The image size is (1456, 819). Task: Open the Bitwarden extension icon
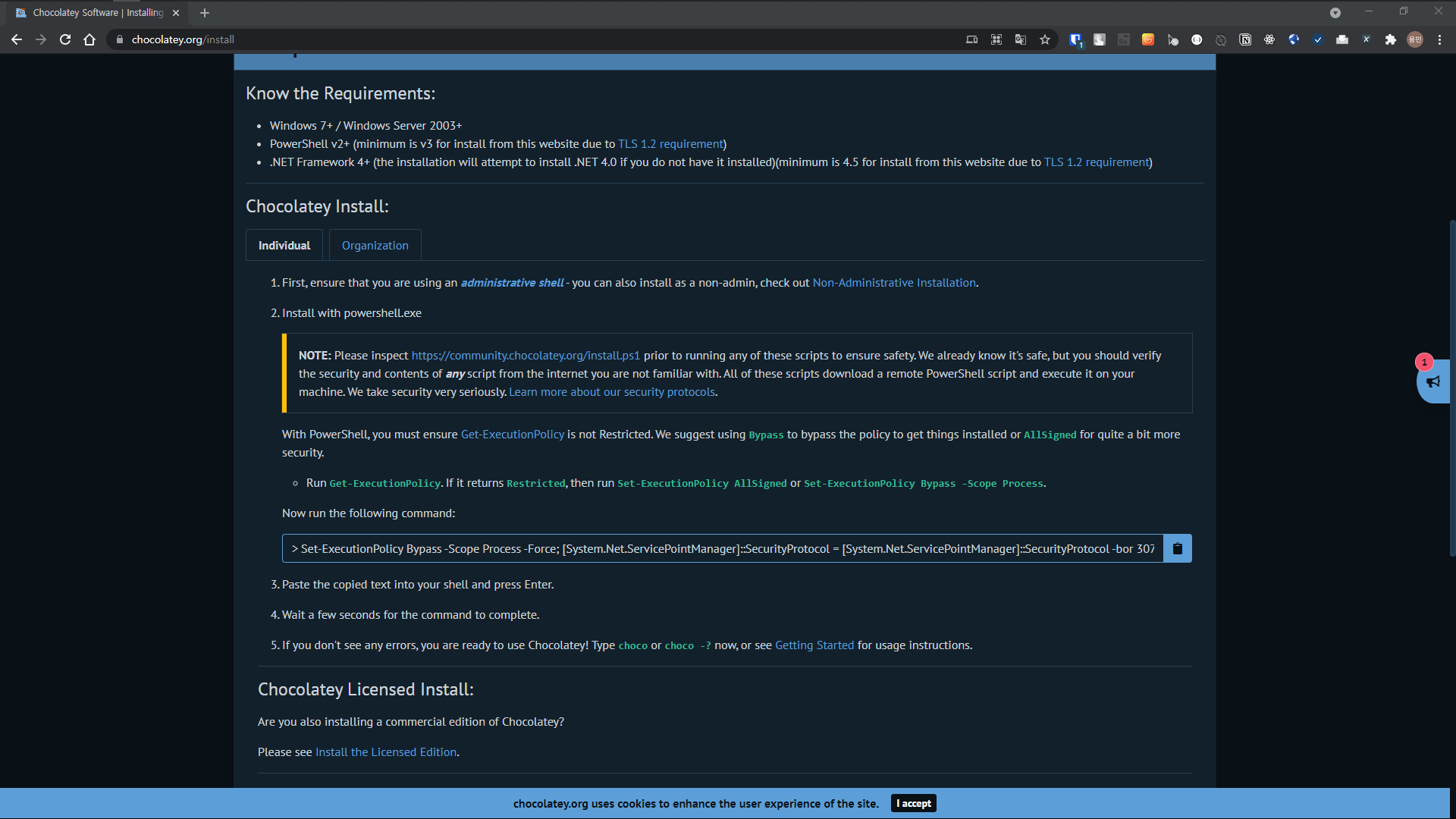click(1075, 39)
